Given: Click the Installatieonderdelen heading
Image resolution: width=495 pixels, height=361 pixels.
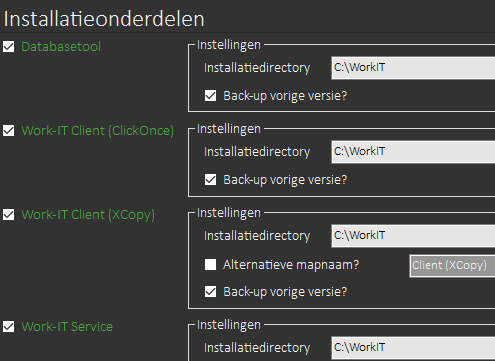Looking at the screenshot, I should point(104,19).
